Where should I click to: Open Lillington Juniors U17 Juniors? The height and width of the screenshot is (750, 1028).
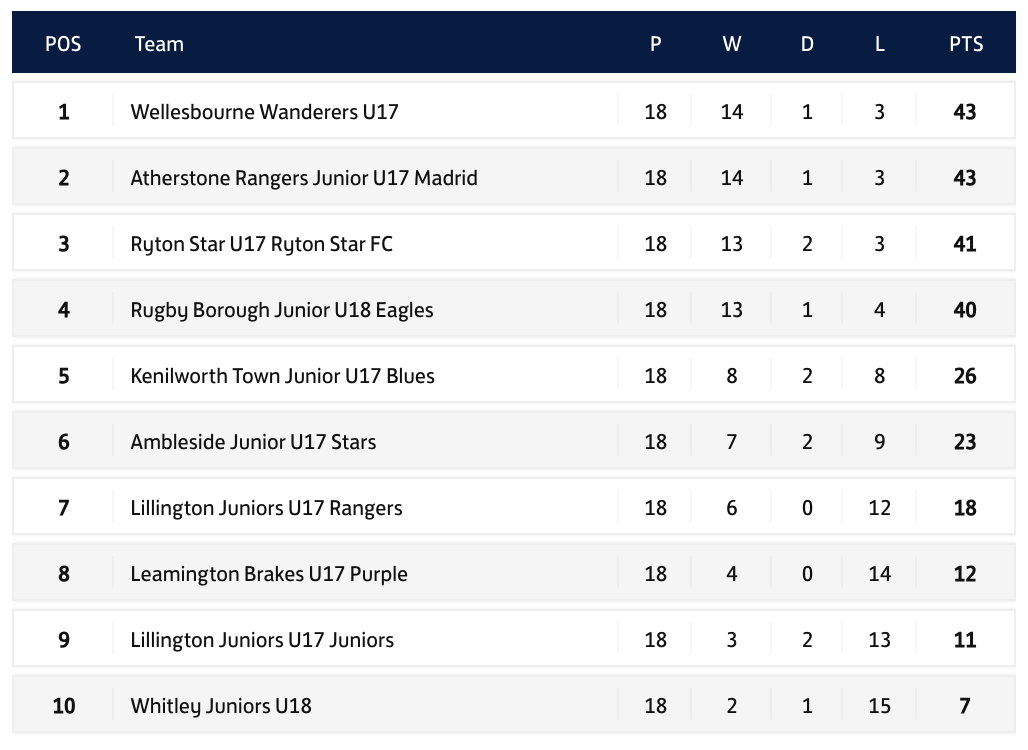pyautogui.click(x=262, y=640)
